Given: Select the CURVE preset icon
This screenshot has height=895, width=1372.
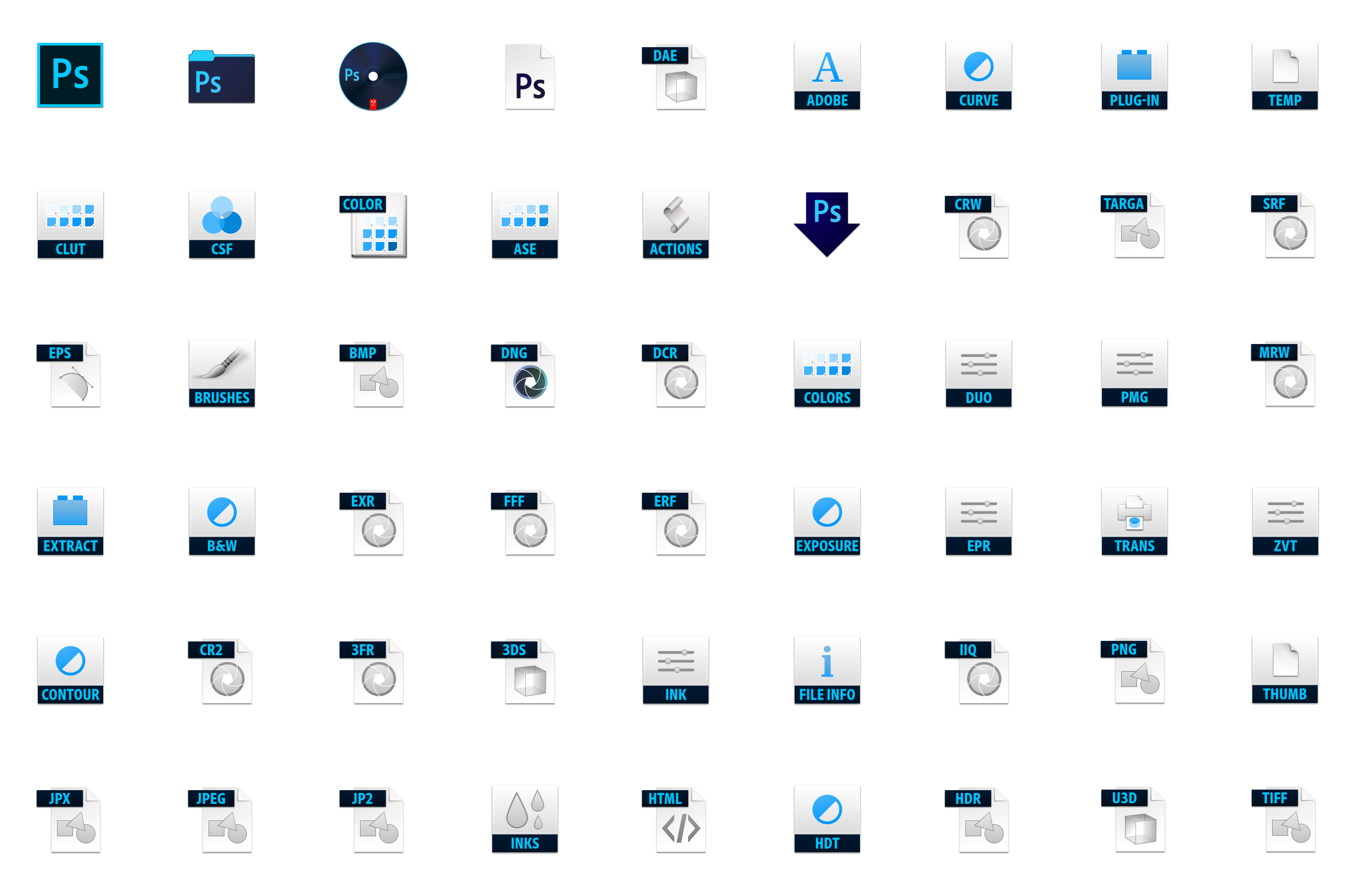Looking at the screenshot, I should (979, 76).
